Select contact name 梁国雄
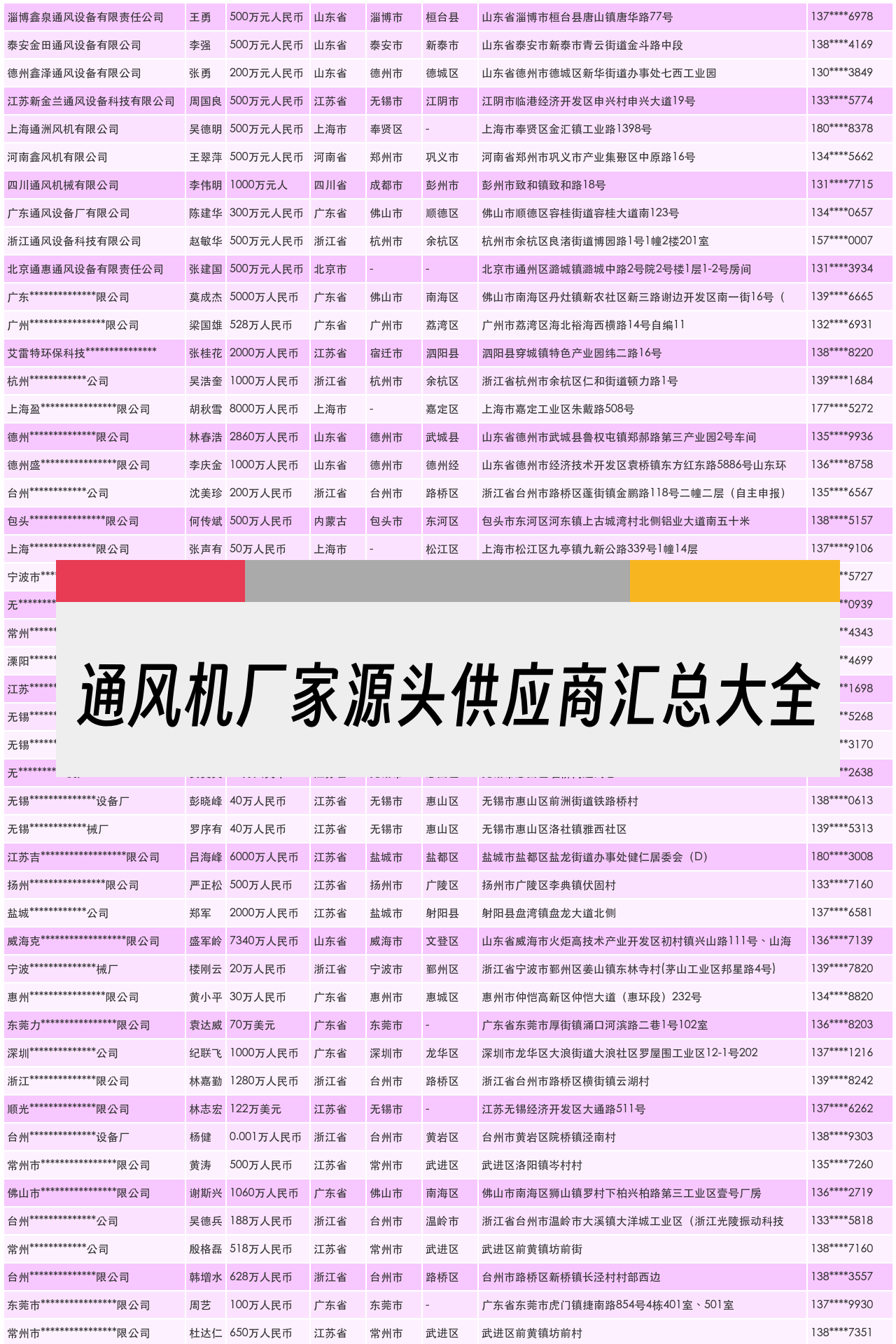The width and height of the screenshot is (896, 1344). (x=206, y=325)
